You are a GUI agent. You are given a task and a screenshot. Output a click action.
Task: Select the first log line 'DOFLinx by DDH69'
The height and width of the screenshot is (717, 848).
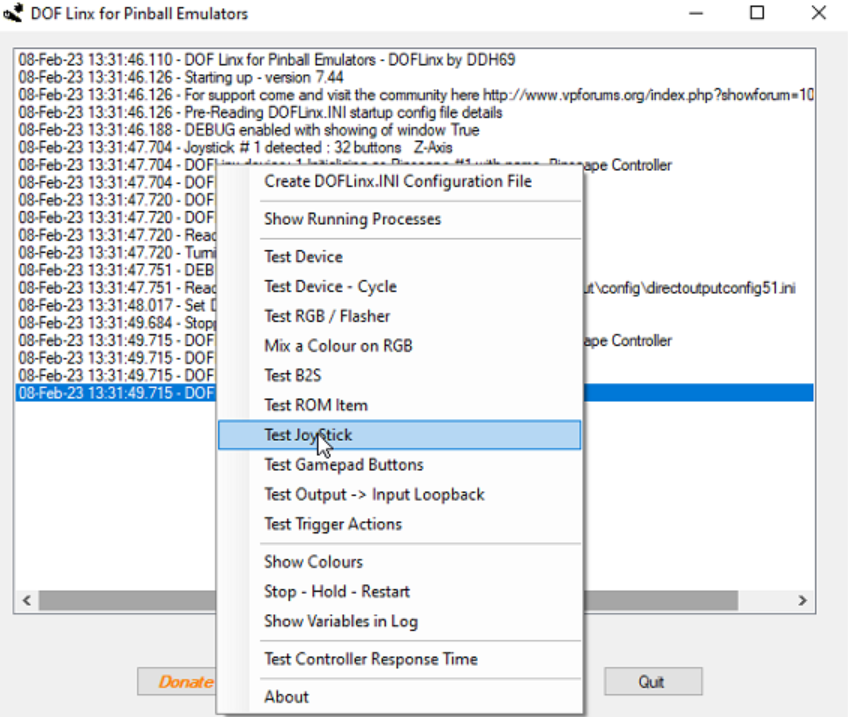tap(415, 60)
